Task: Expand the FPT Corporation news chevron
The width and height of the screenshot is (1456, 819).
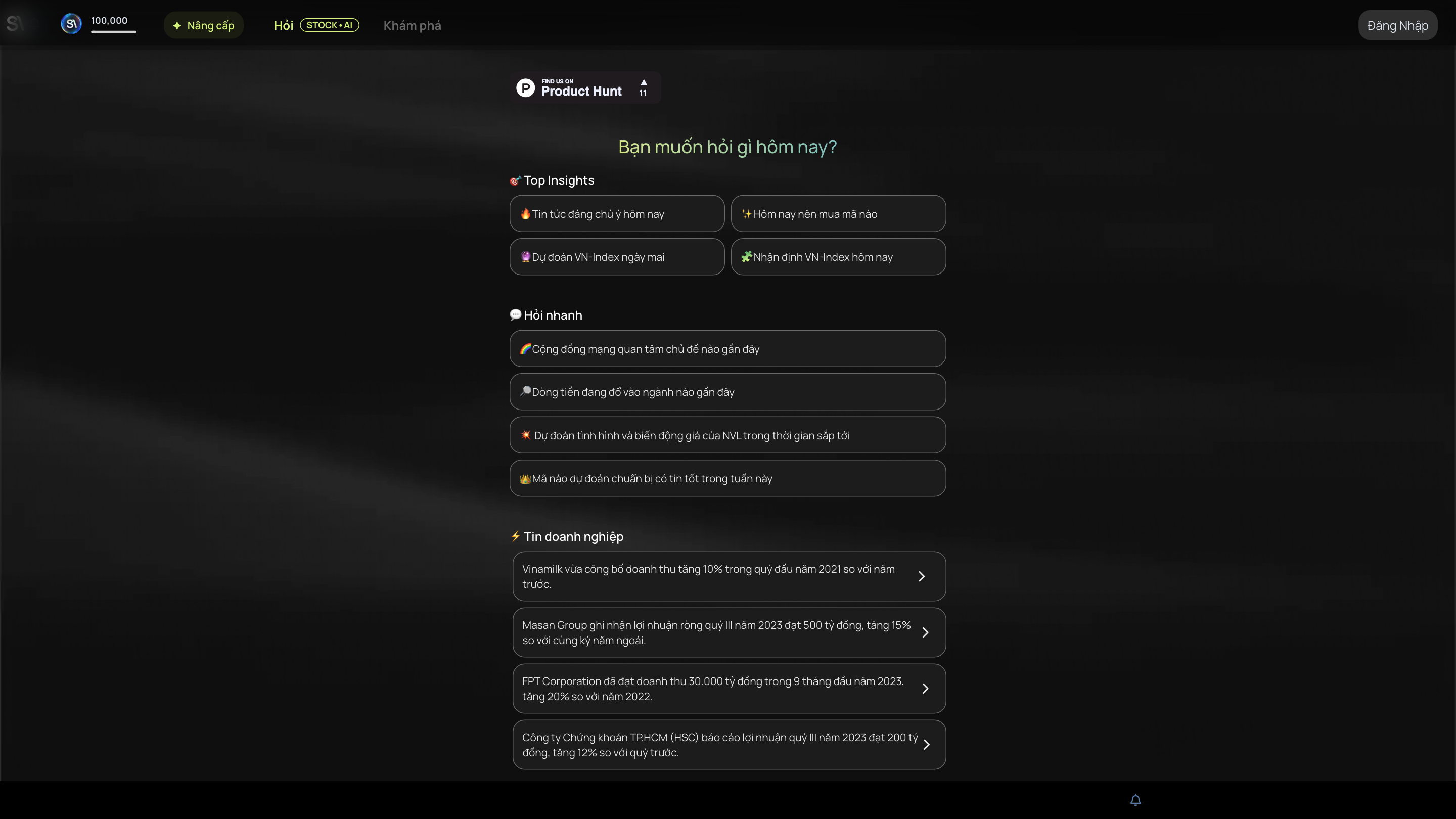Action: 925,688
